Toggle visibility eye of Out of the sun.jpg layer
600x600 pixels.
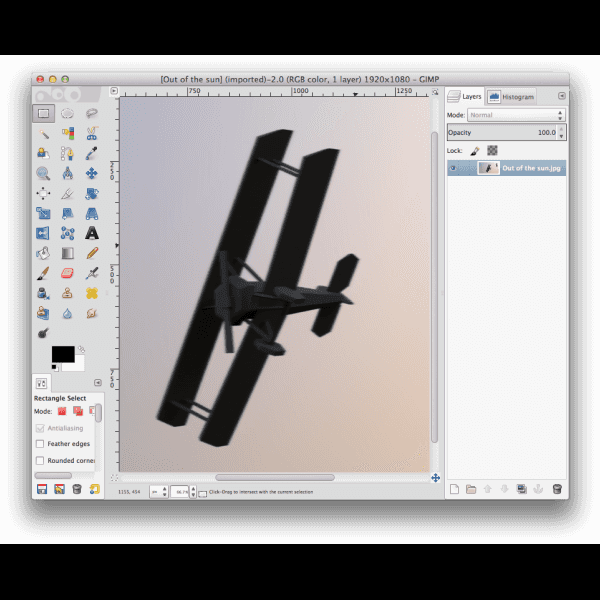[453, 168]
